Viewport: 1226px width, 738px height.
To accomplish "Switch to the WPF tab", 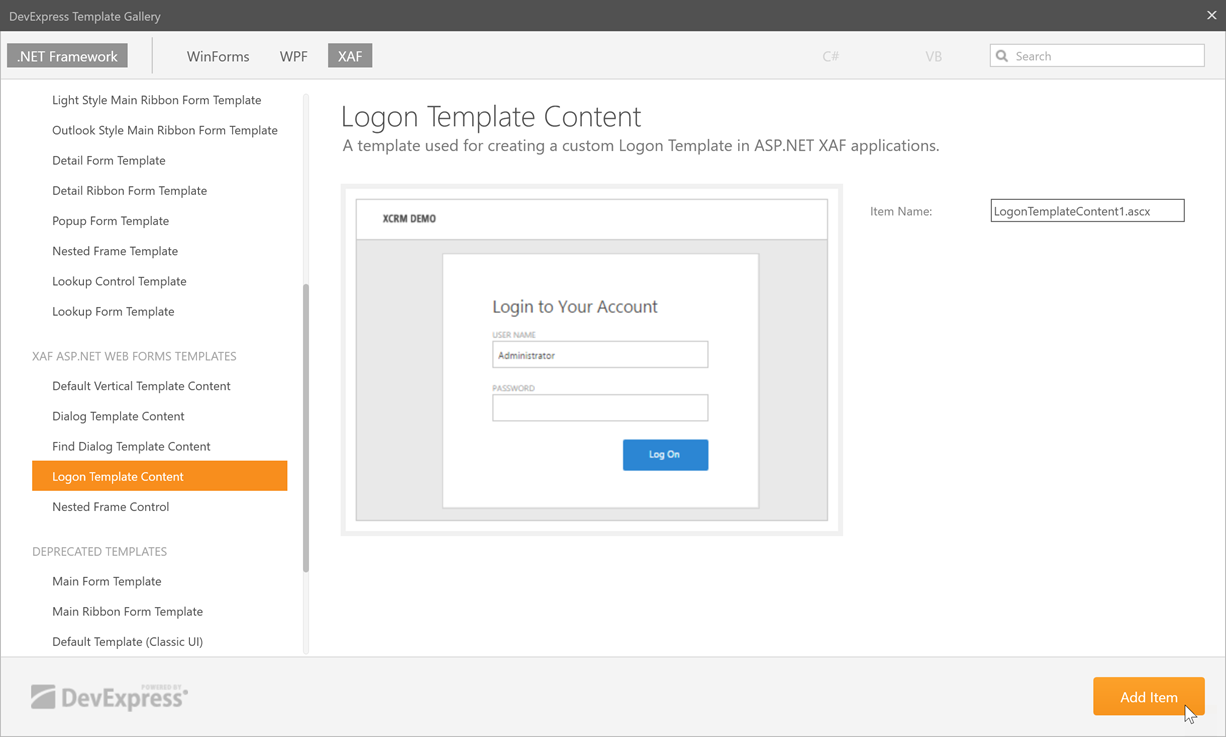I will click(x=294, y=56).
